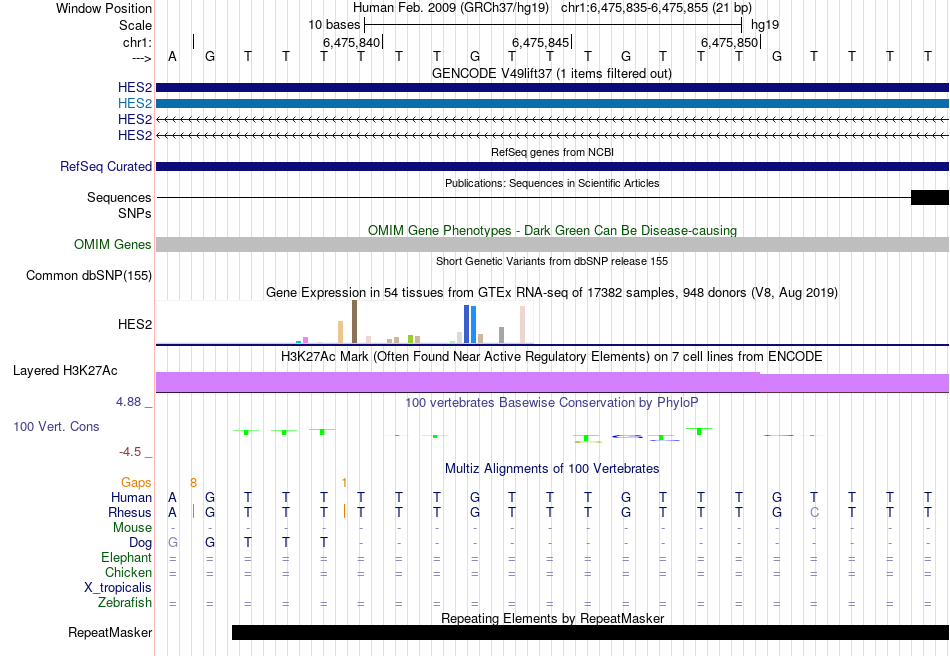Click the gray OMIM Genes bar

(x=552, y=245)
